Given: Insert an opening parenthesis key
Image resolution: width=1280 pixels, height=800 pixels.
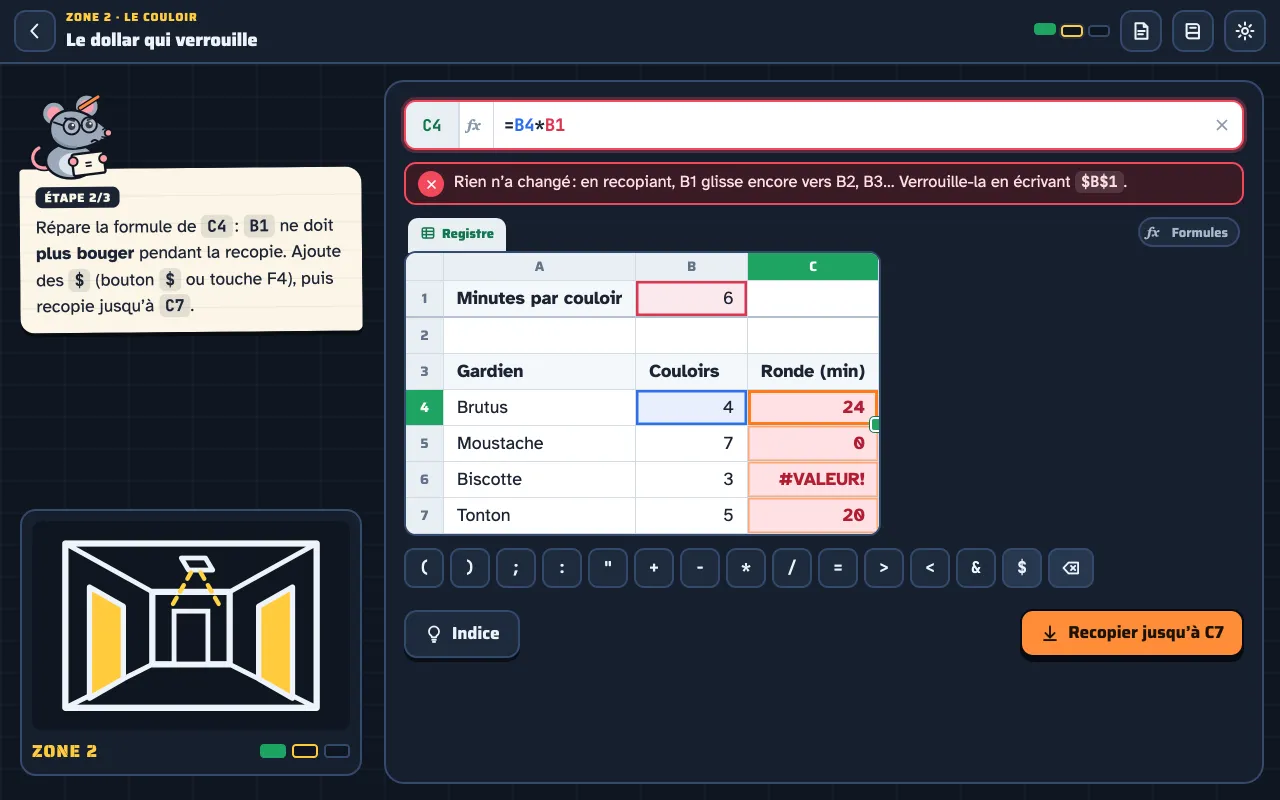Looking at the screenshot, I should 424,568.
